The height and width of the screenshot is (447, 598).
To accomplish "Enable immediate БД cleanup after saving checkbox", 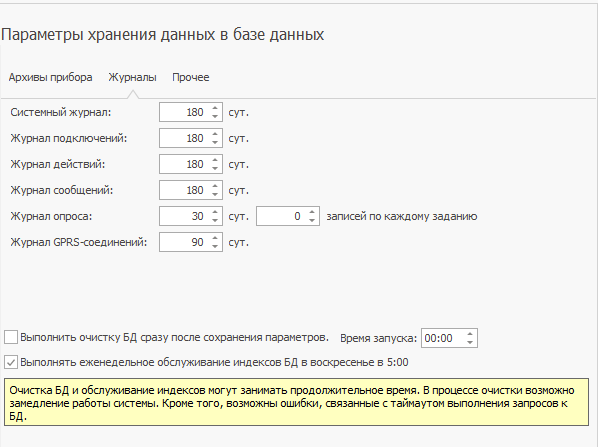I will click(11, 337).
